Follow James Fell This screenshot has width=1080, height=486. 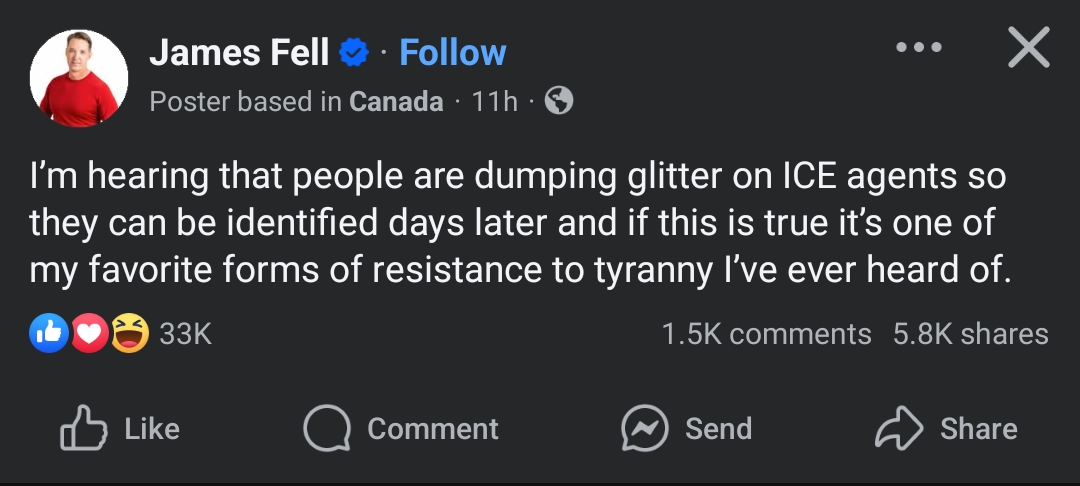pos(452,53)
